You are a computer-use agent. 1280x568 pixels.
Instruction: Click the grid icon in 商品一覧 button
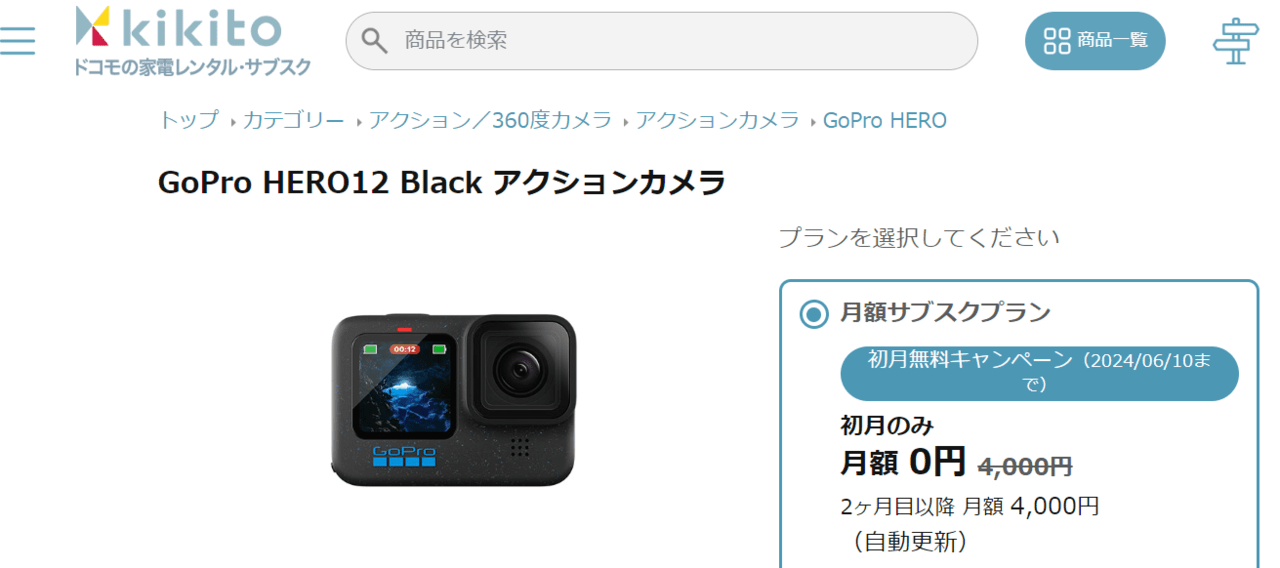[1056, 41]
